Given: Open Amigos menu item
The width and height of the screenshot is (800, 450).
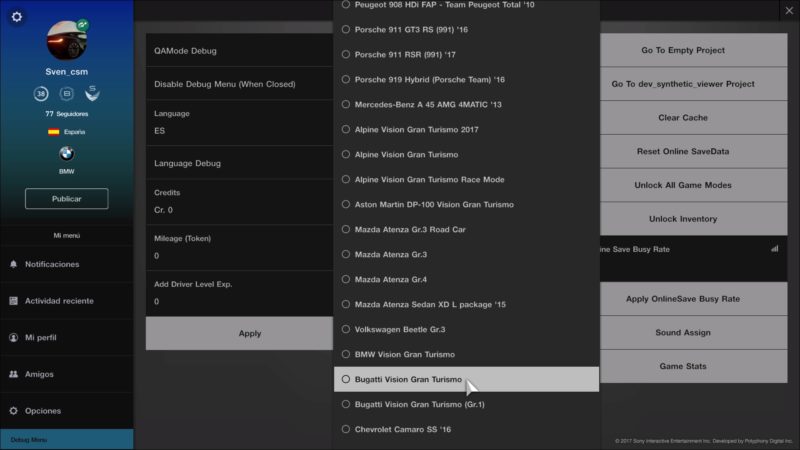Looking at the screenshot, I should point(67,374).
